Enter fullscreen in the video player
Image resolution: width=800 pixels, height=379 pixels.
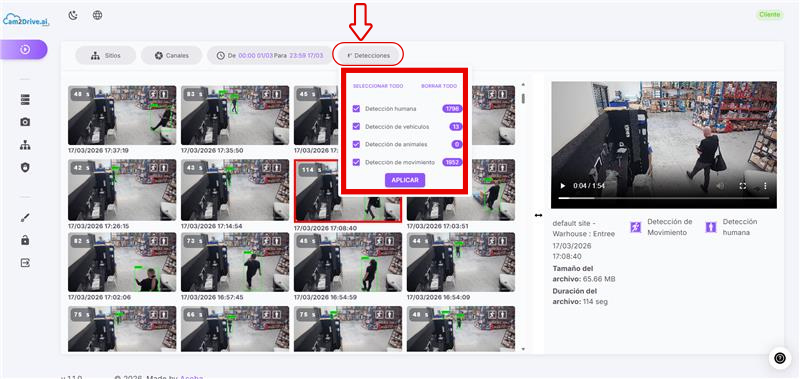(743, 186)
